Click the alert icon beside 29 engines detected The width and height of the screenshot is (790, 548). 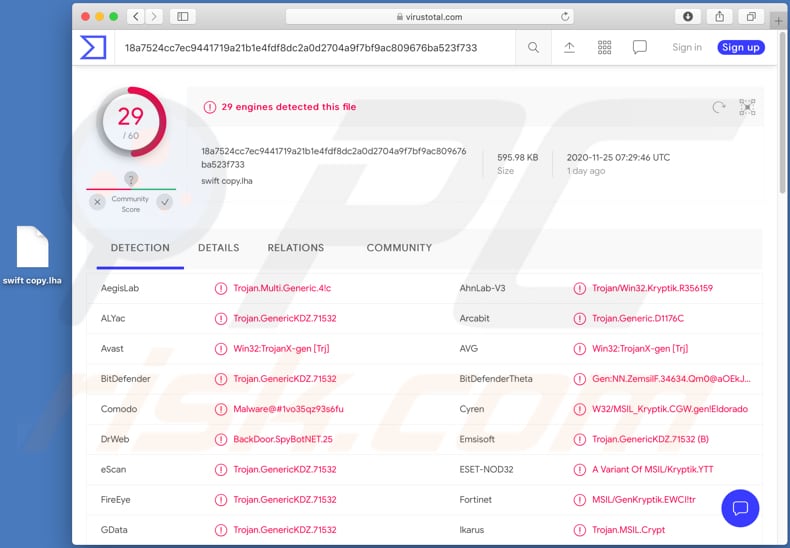(210, 107)
